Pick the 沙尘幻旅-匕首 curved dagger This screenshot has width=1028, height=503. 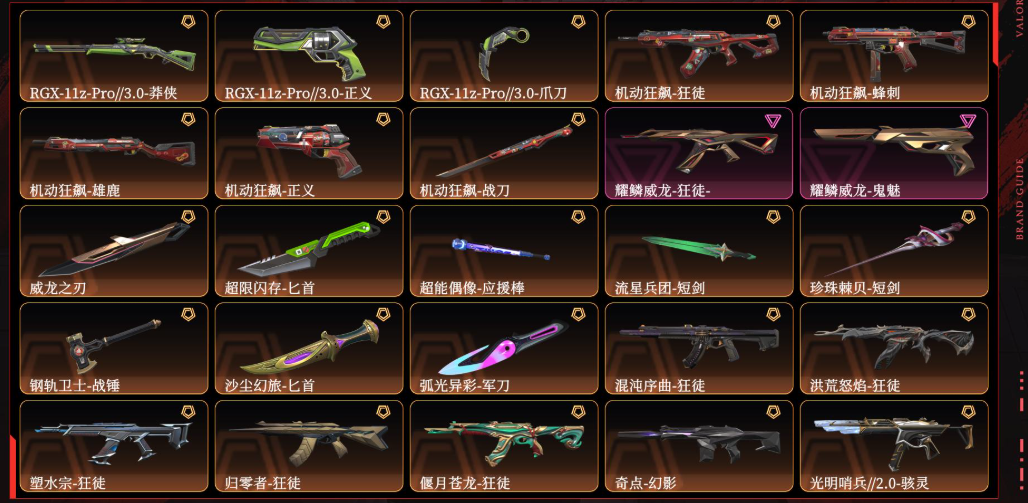[x=309, y=347]
